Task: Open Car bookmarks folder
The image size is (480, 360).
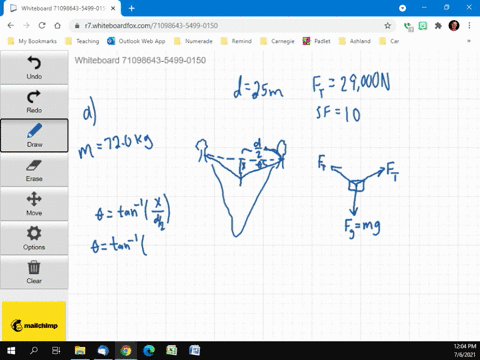Action: tap(390, 41)
